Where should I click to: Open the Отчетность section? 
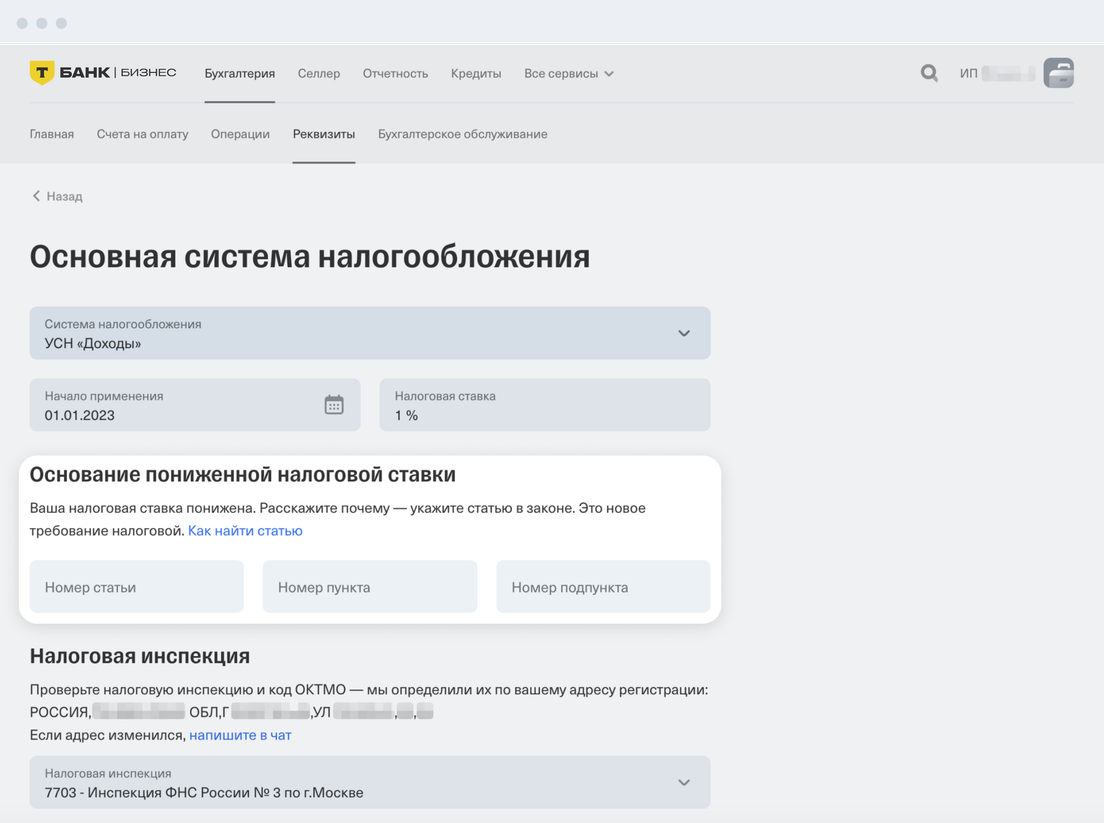pyautogui.click(x=395, y=73)
